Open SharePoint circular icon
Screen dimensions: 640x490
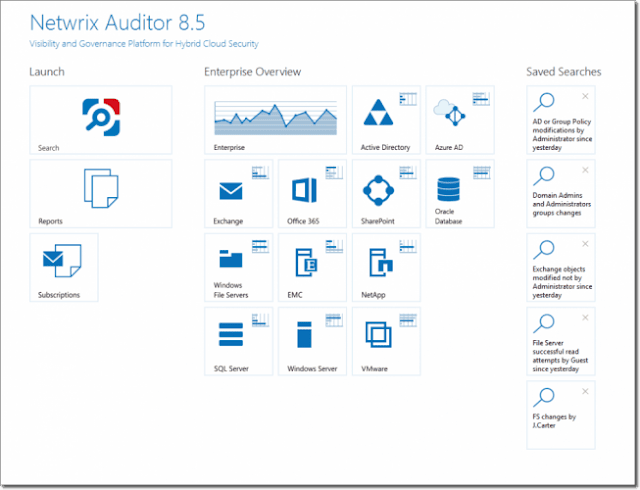pos(378,190)
